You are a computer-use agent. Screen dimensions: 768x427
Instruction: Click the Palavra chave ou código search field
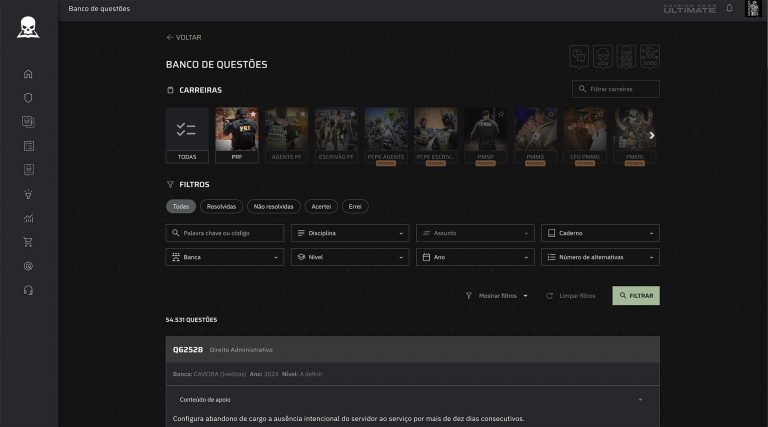[x=225, y=233]
